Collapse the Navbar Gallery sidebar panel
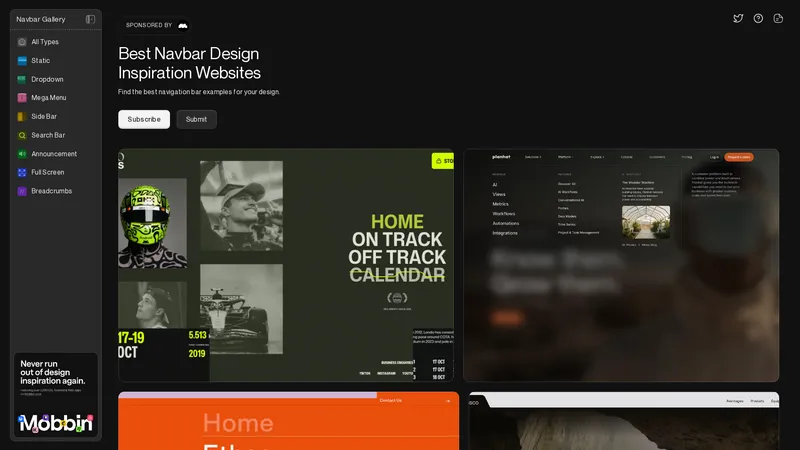The width and height of the screenshot is (800, 450). [x=90, y=19]
